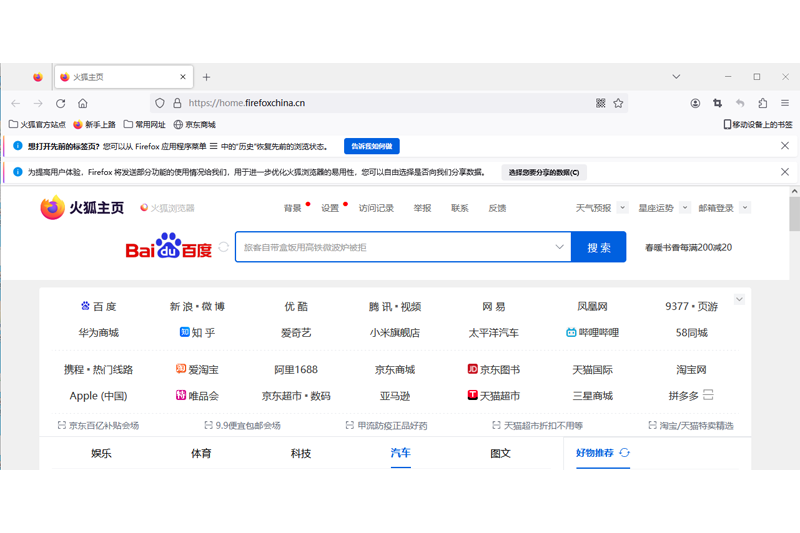Open the Firefox account profile icon
Screen dimensions: 800x533
(695, 103)
